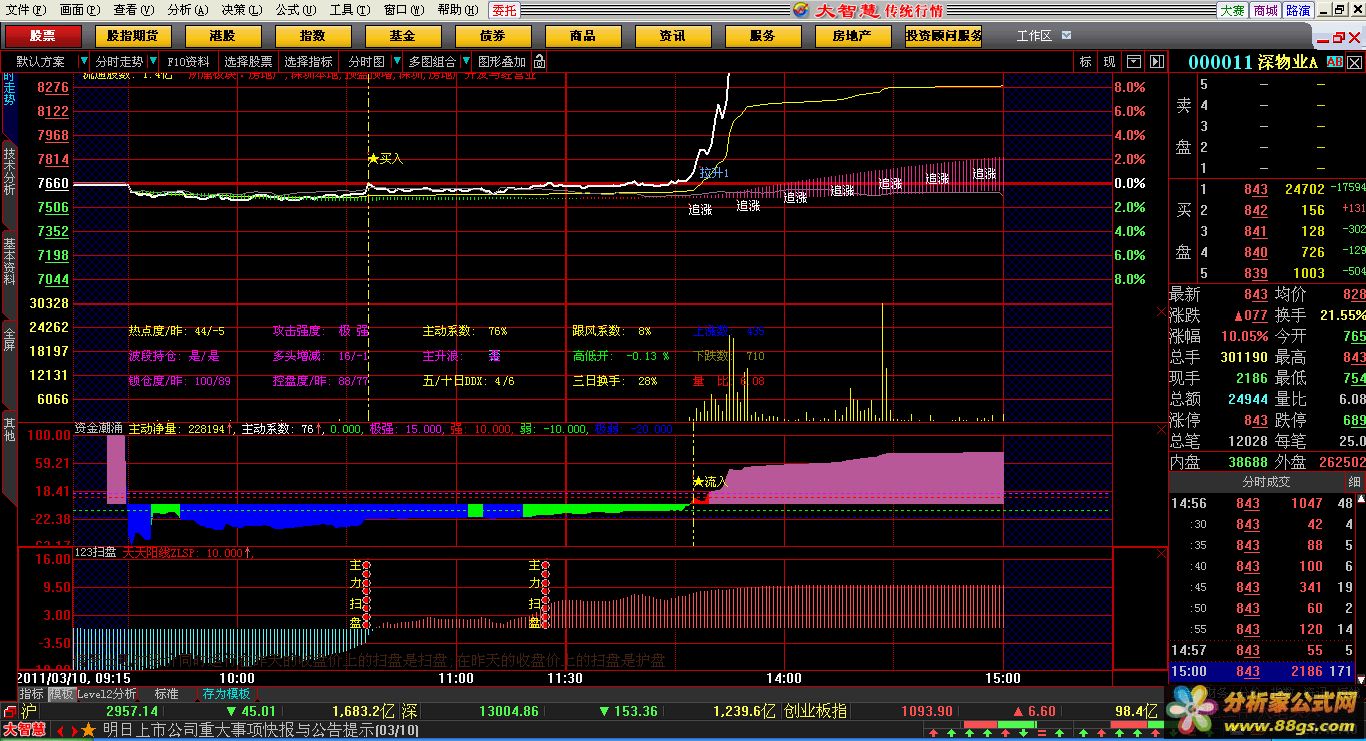The height and width of the screenshot is (741, 1366).
Task: Select the 基本资料 vertical side tab
Action: [9, 262]
